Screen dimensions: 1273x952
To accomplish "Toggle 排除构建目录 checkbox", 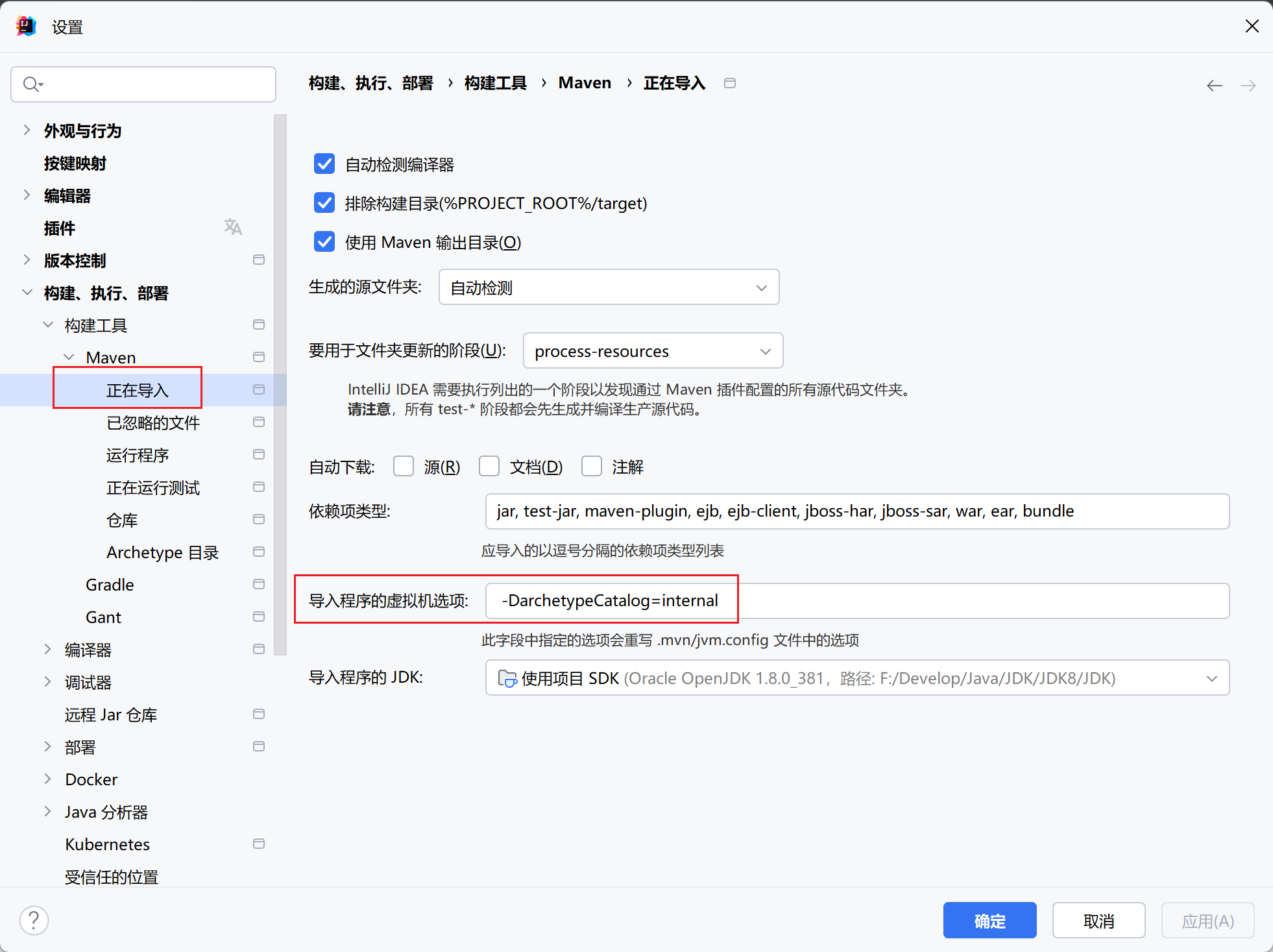I will coord(324,203).
